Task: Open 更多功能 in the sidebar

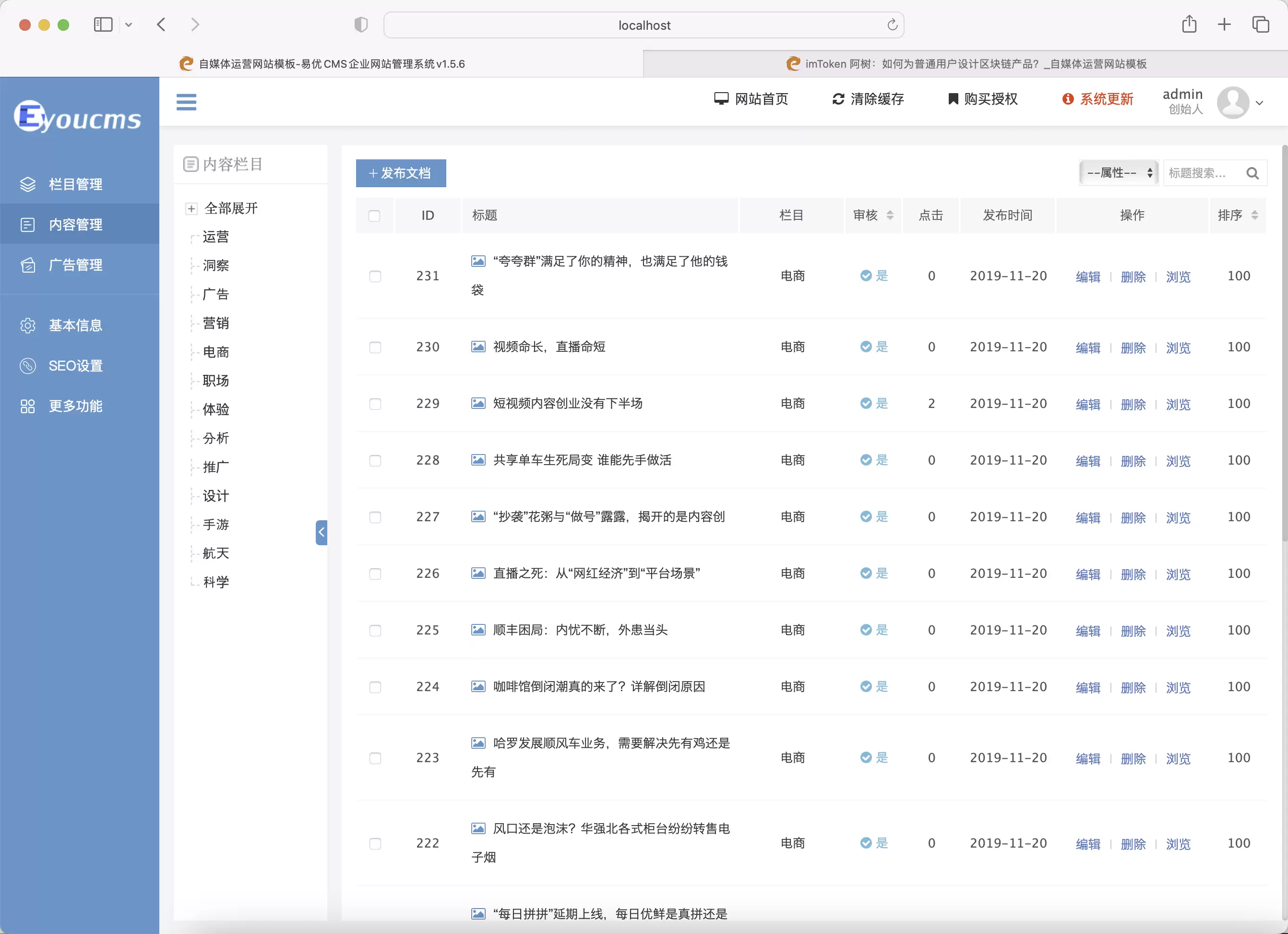Action: 80,406
